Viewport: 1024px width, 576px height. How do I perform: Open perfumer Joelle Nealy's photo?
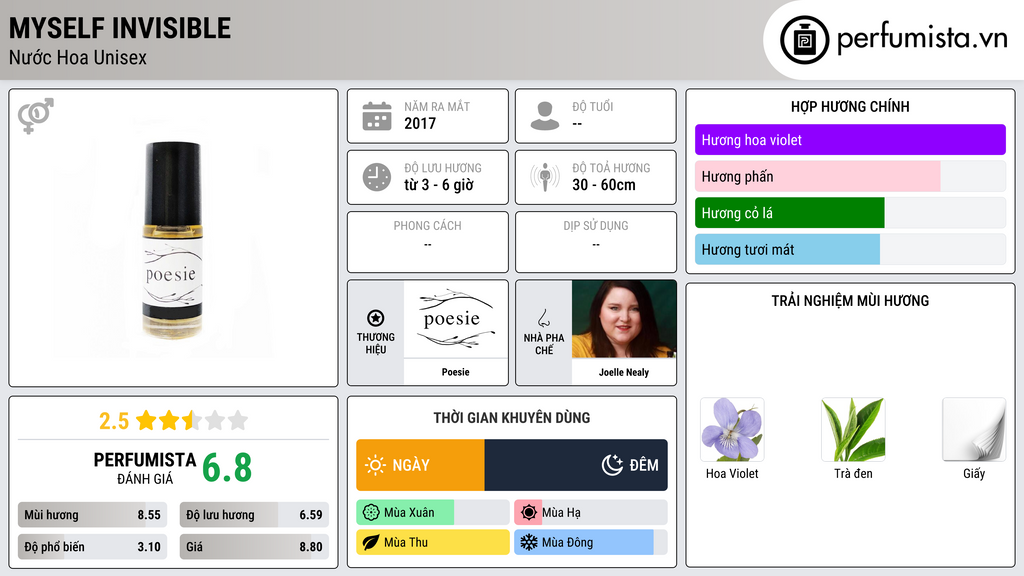coord(624,319)
